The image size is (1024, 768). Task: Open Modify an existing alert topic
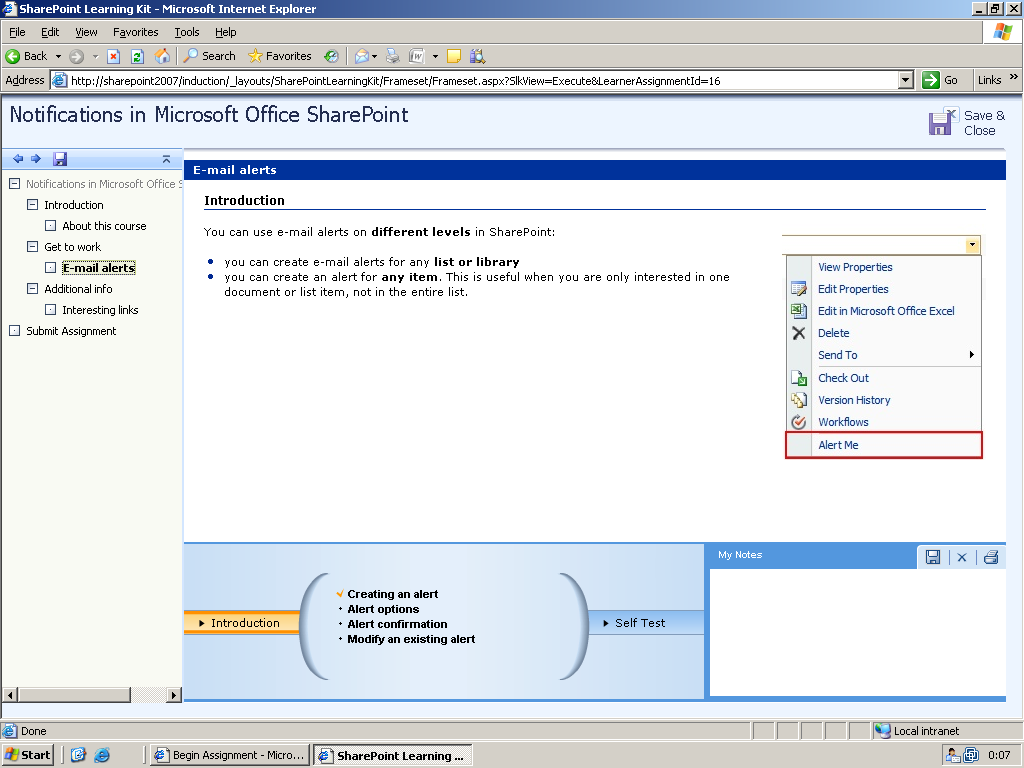(411, 639)
